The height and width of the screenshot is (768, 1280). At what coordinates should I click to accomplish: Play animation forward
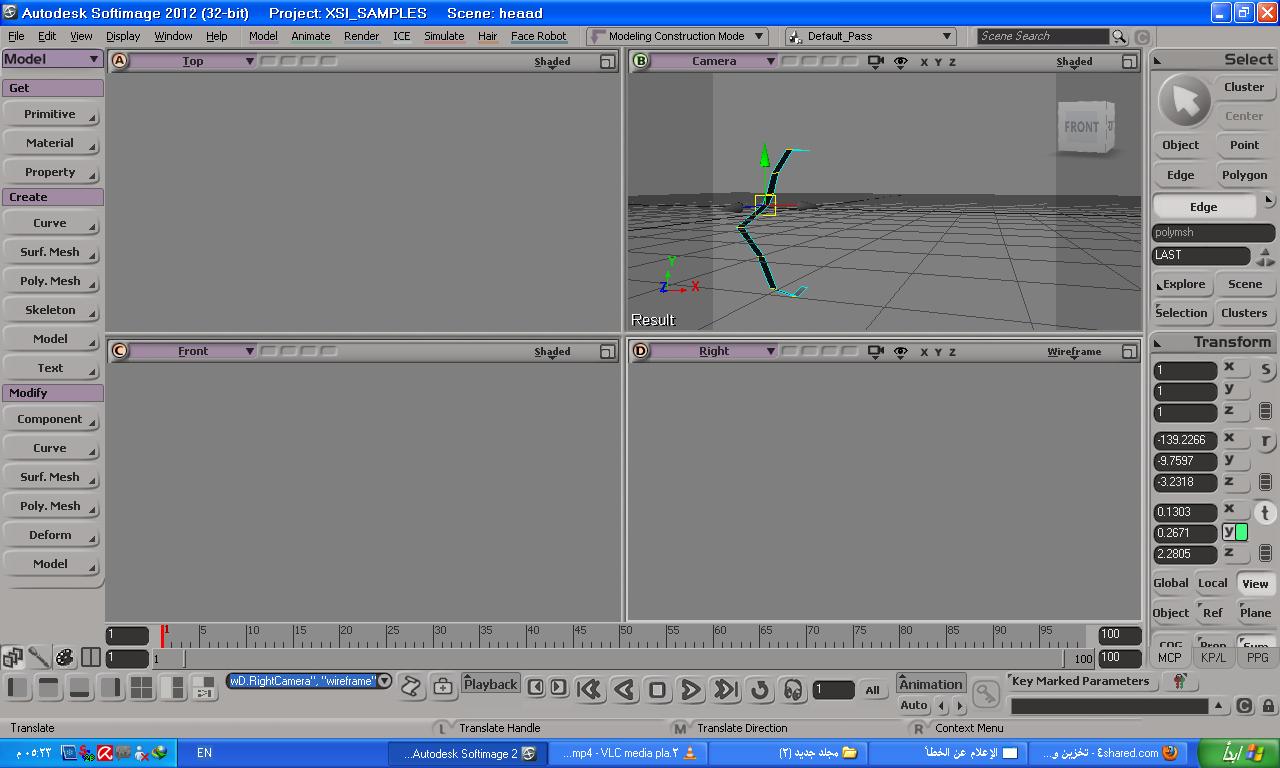coord(690,689)
